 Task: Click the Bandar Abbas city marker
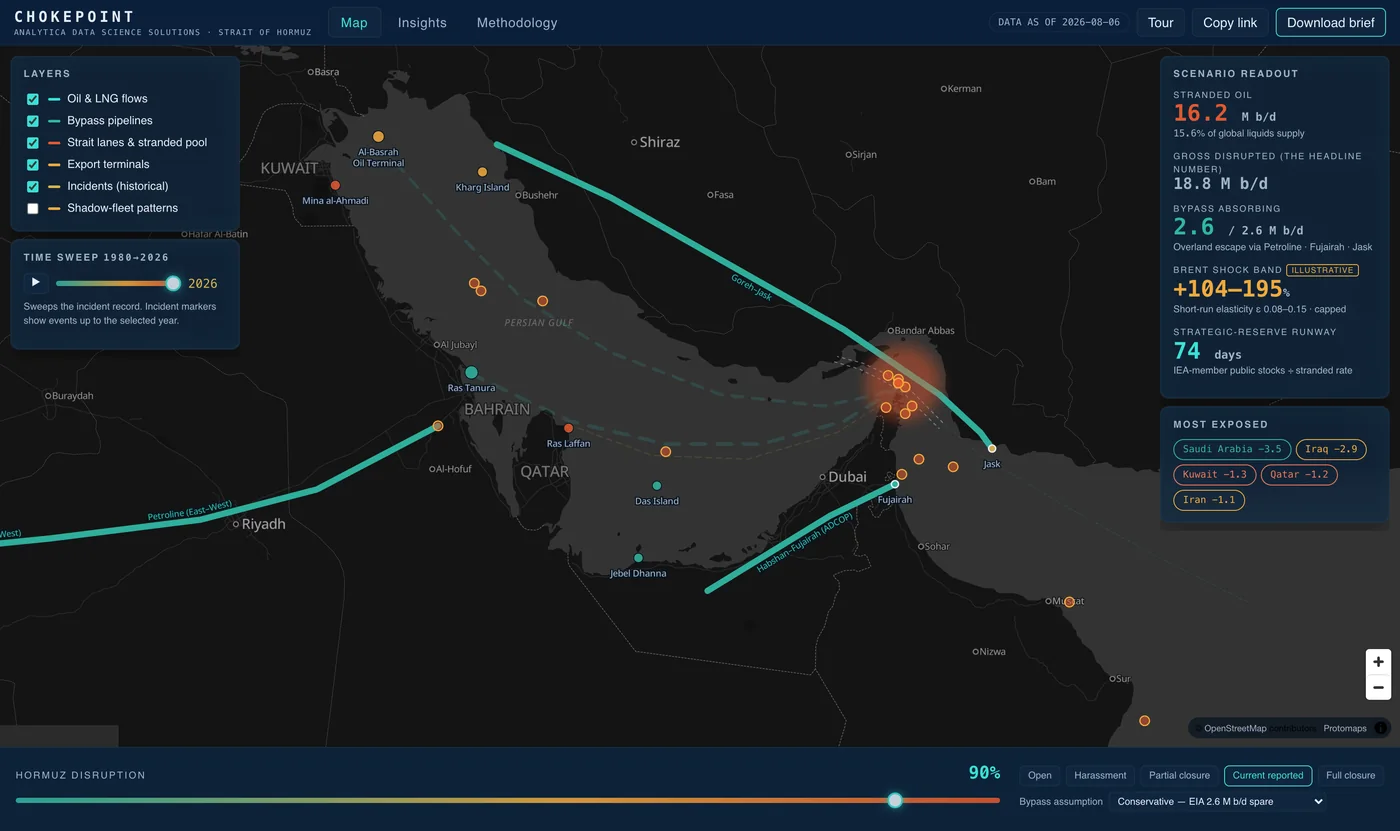(x=890, y=331)
